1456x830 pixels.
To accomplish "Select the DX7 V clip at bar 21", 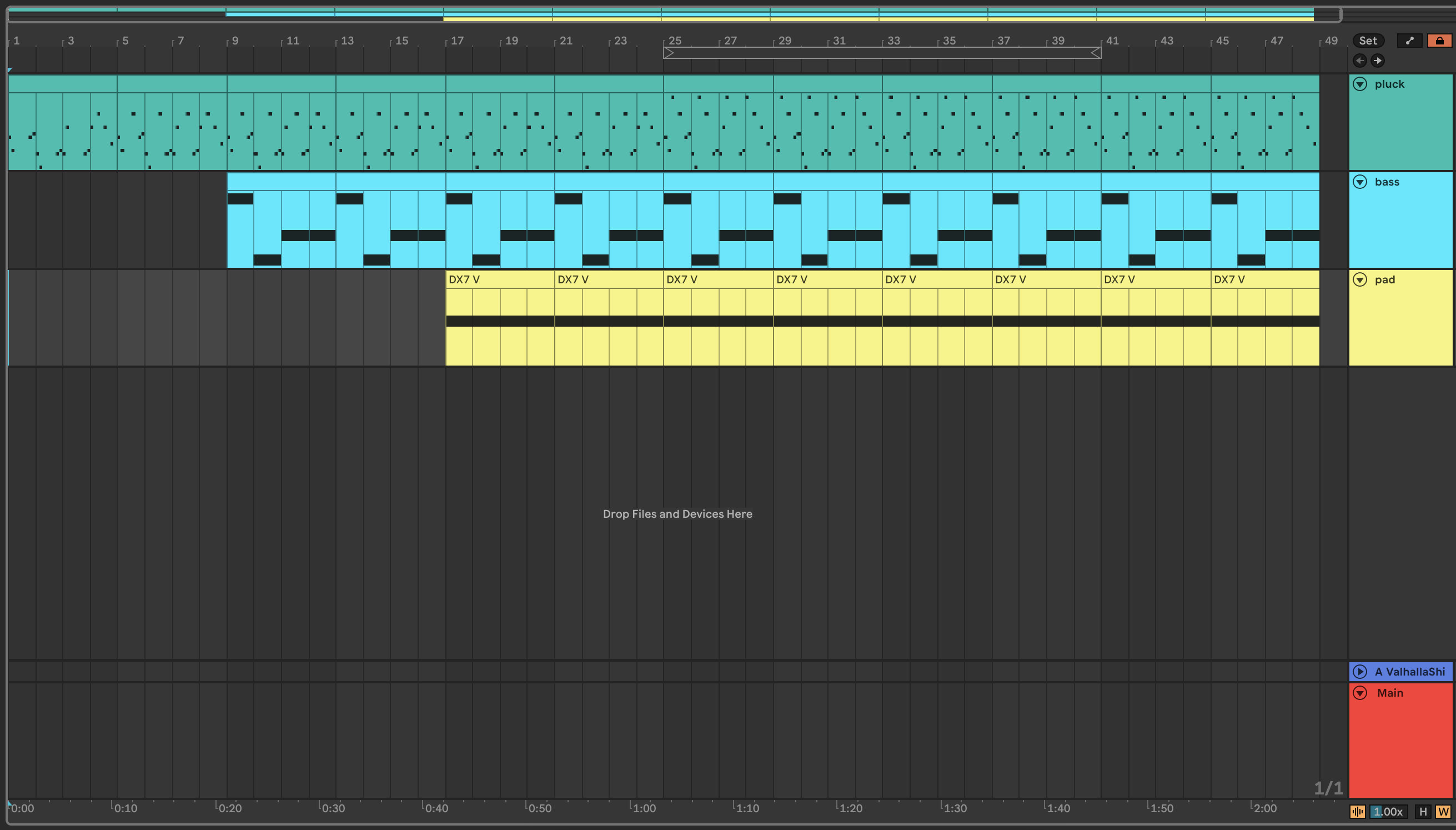I will point(609,279).
